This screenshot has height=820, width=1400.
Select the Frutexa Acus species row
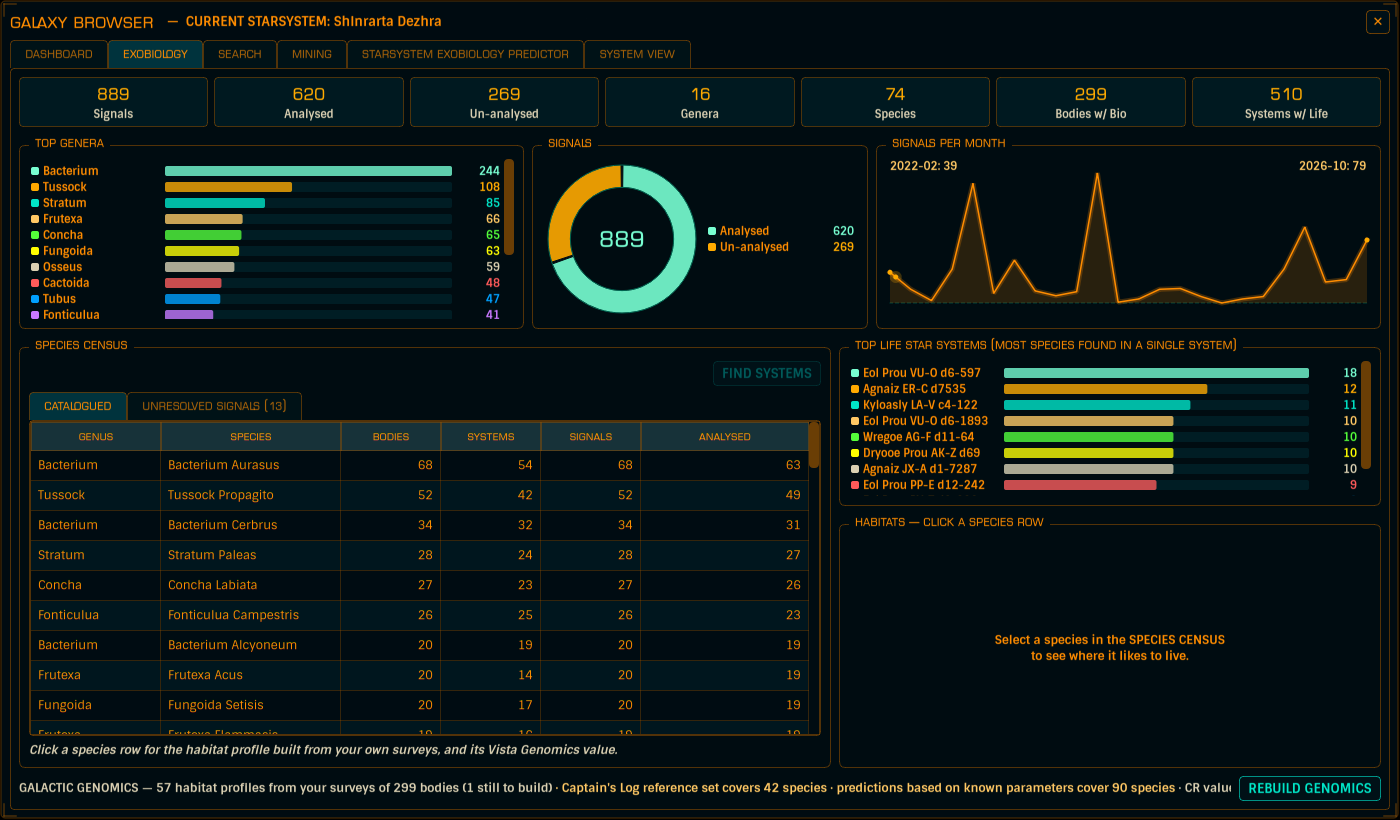point(420,675)
